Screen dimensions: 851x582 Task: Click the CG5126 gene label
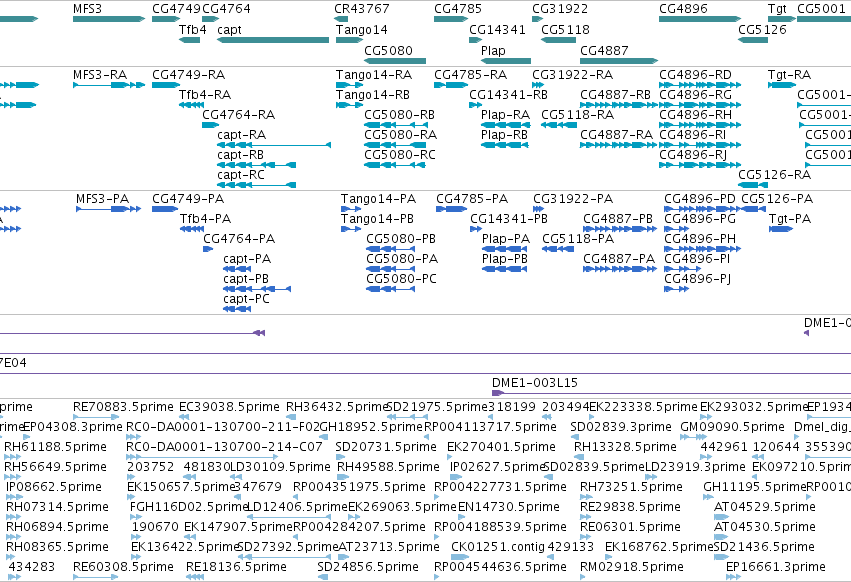click(762, 30)
